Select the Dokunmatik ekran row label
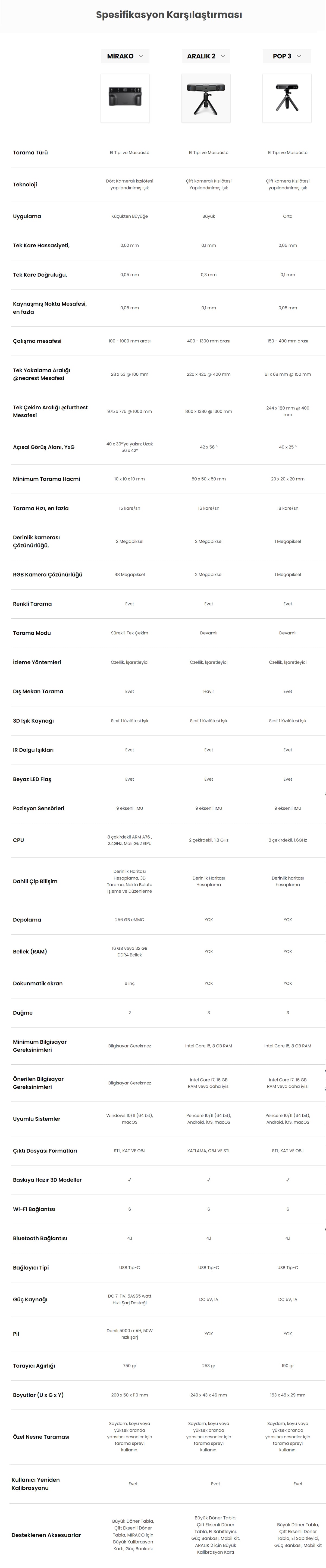Viewport: 326px width, 1568px height. (38, 983)
